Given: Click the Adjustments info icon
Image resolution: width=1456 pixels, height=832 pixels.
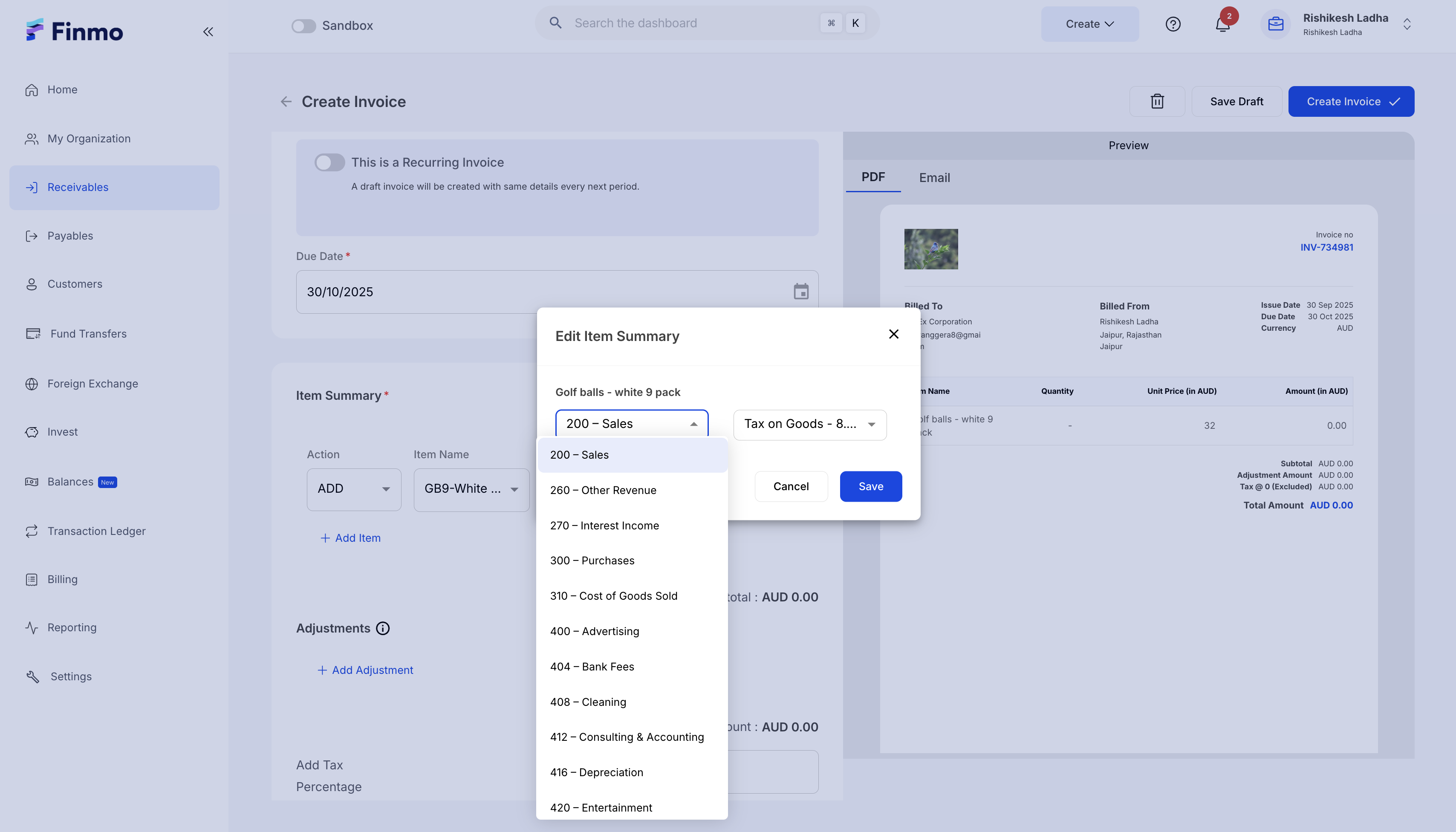Looking at the screenshot, I should (383, 629).
